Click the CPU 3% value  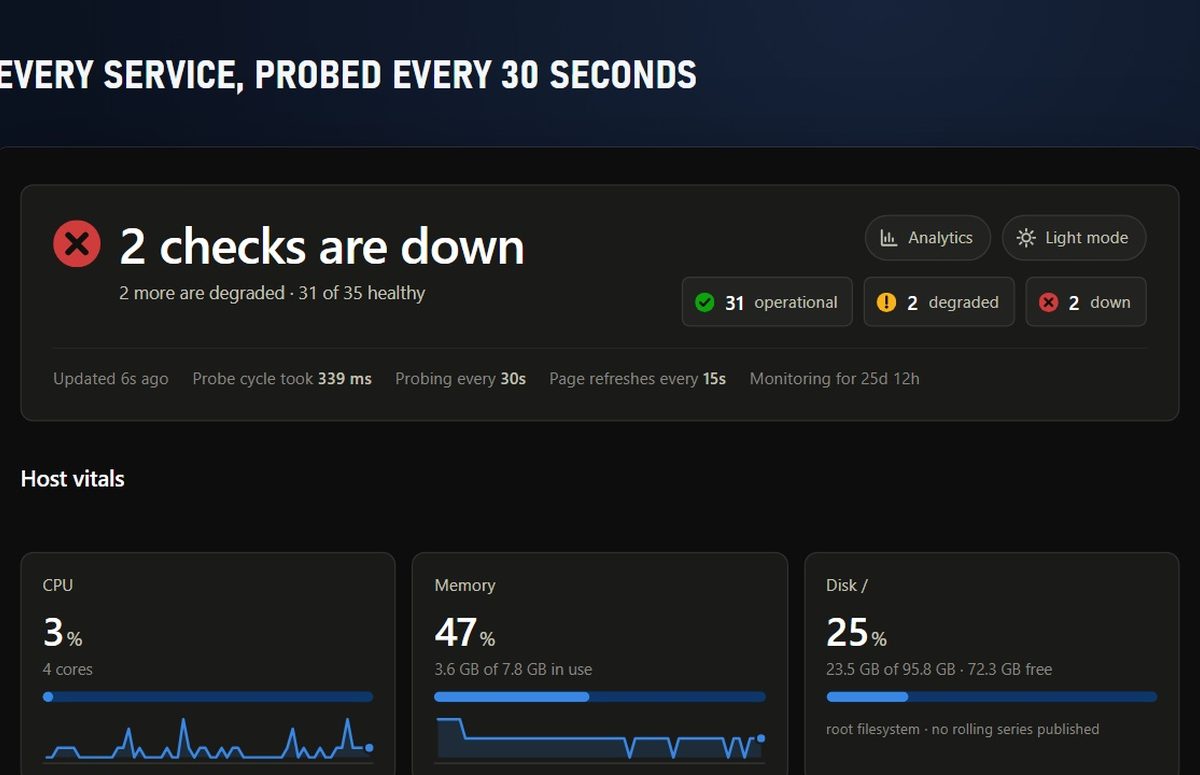point(63,633)
